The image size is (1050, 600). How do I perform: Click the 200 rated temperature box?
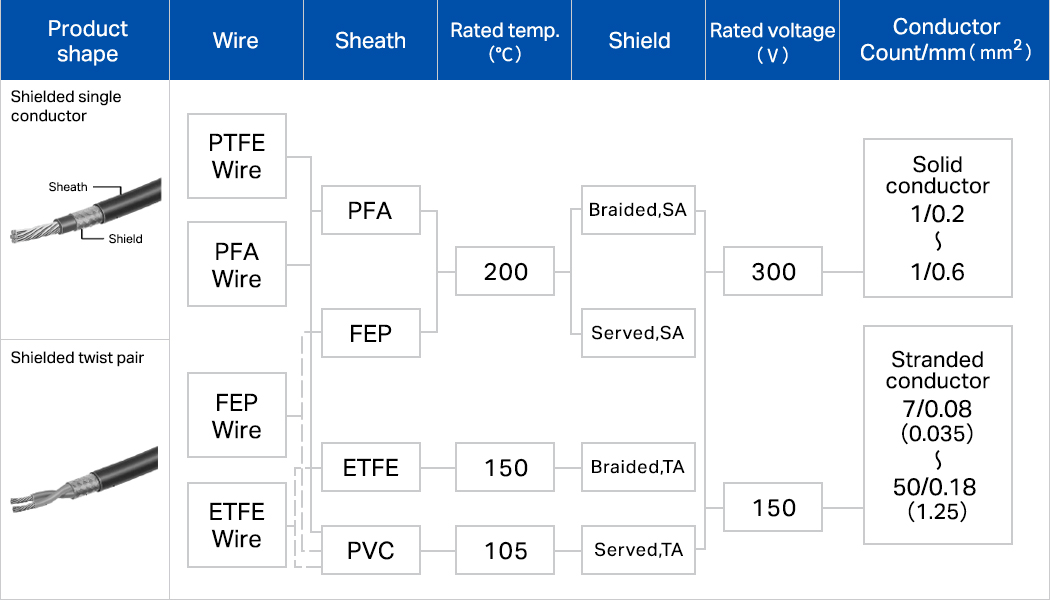click(505, 271)
